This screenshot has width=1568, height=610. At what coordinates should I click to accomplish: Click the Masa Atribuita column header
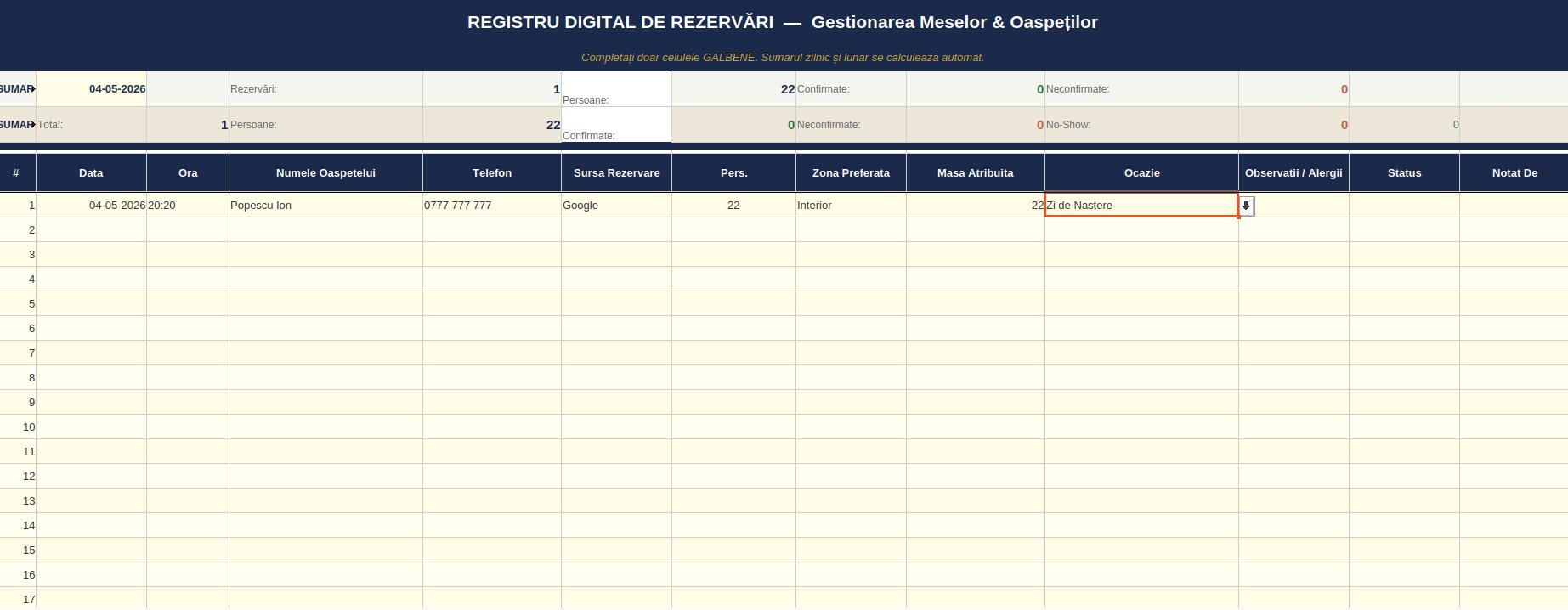(975, 172)
